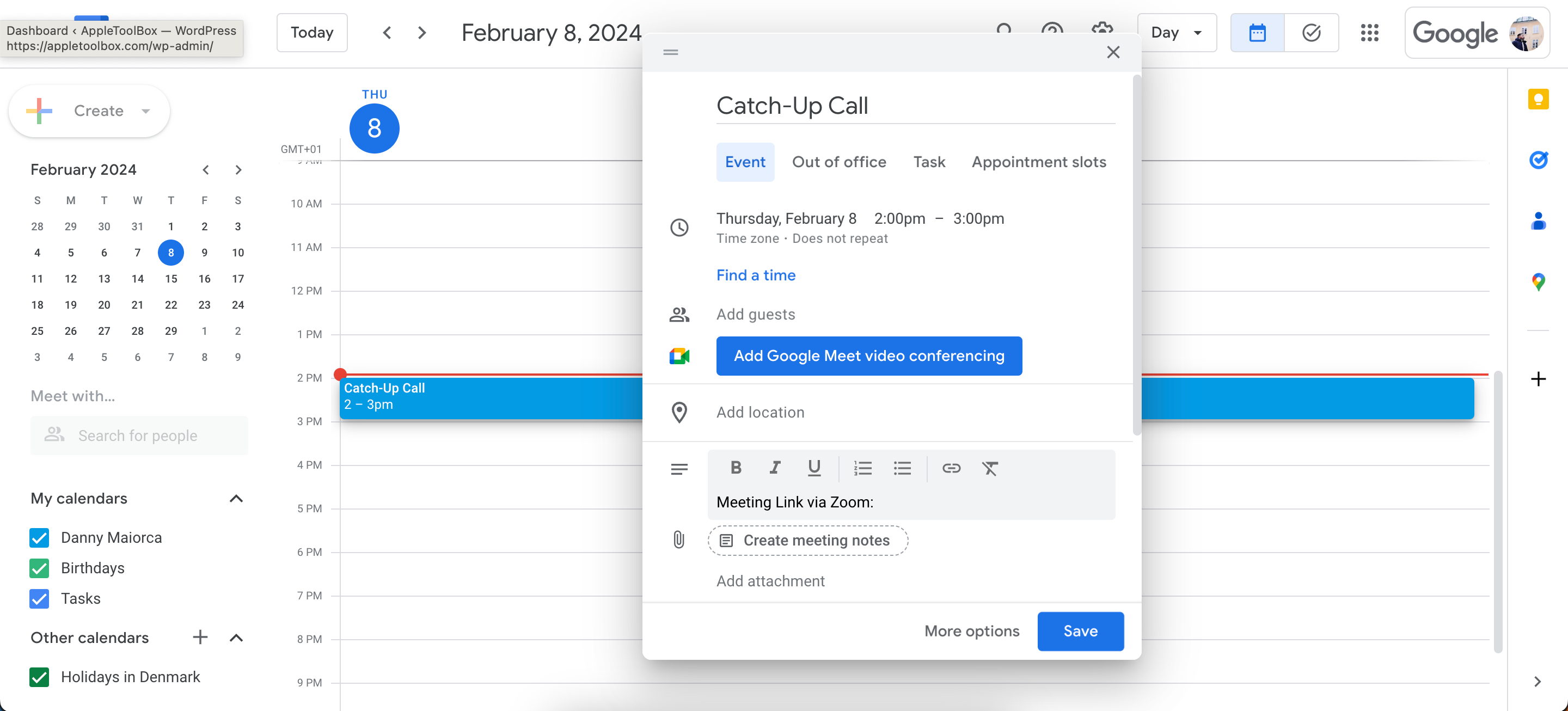Expand the Create button menu arrow
The height and width of the screenshot is (711, 1568).
(145, 111)
